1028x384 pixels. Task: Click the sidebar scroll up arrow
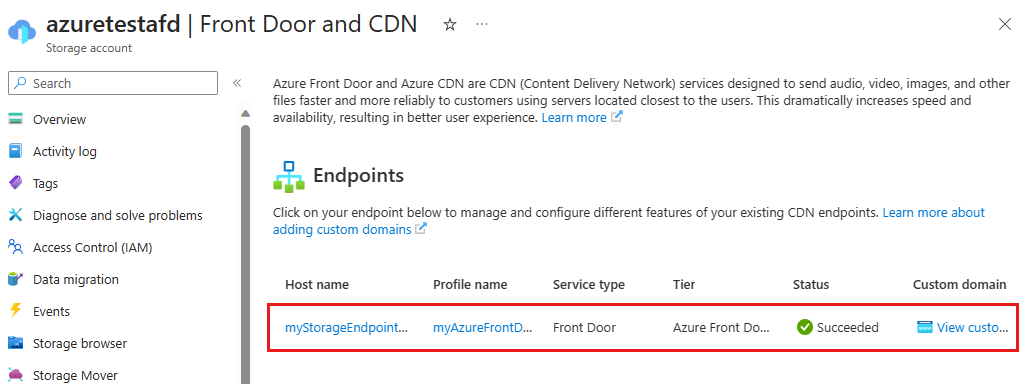coord(245,113)
